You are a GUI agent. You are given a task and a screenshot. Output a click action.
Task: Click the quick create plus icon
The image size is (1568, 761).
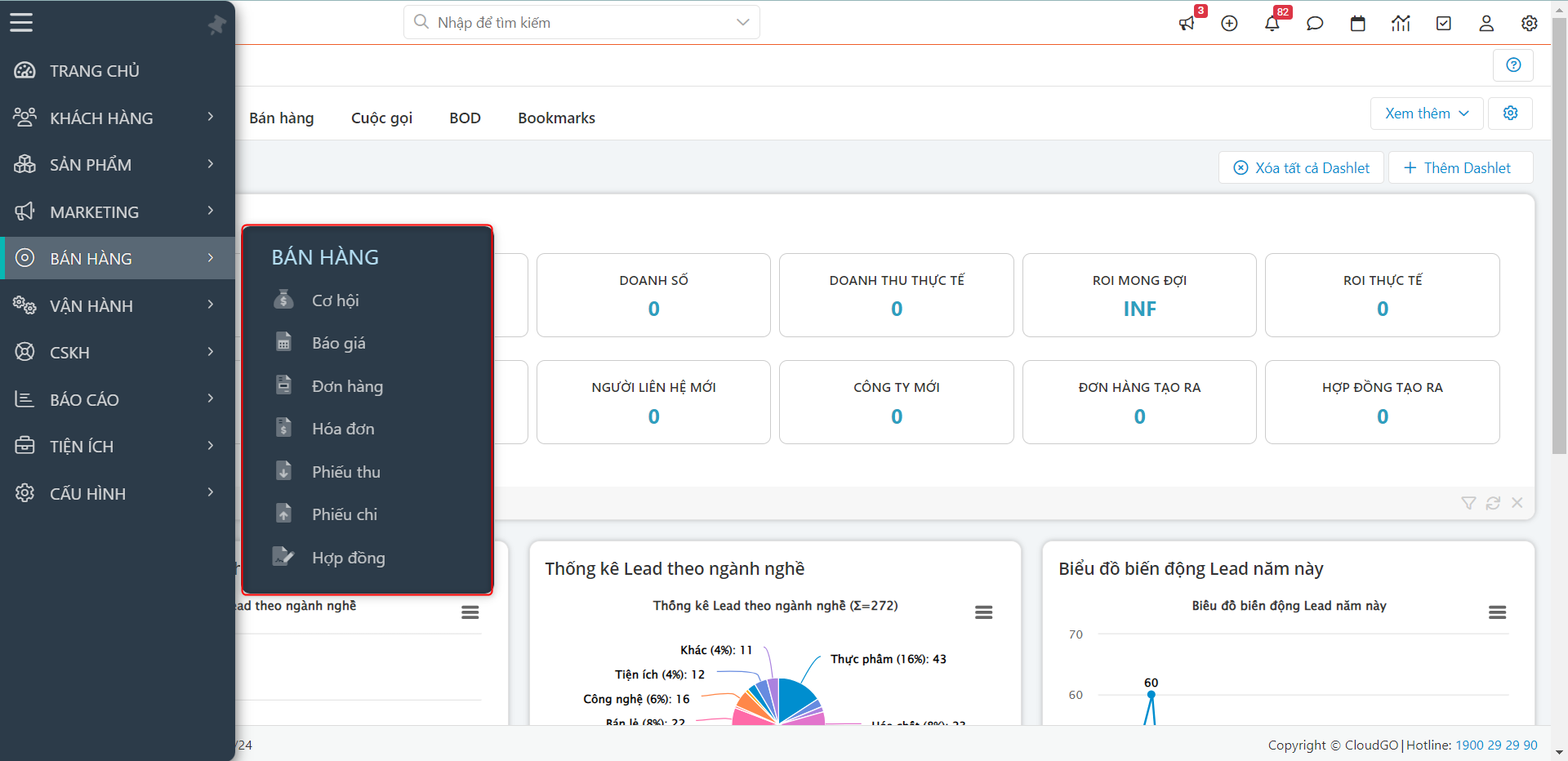[x=1229, y=24]
